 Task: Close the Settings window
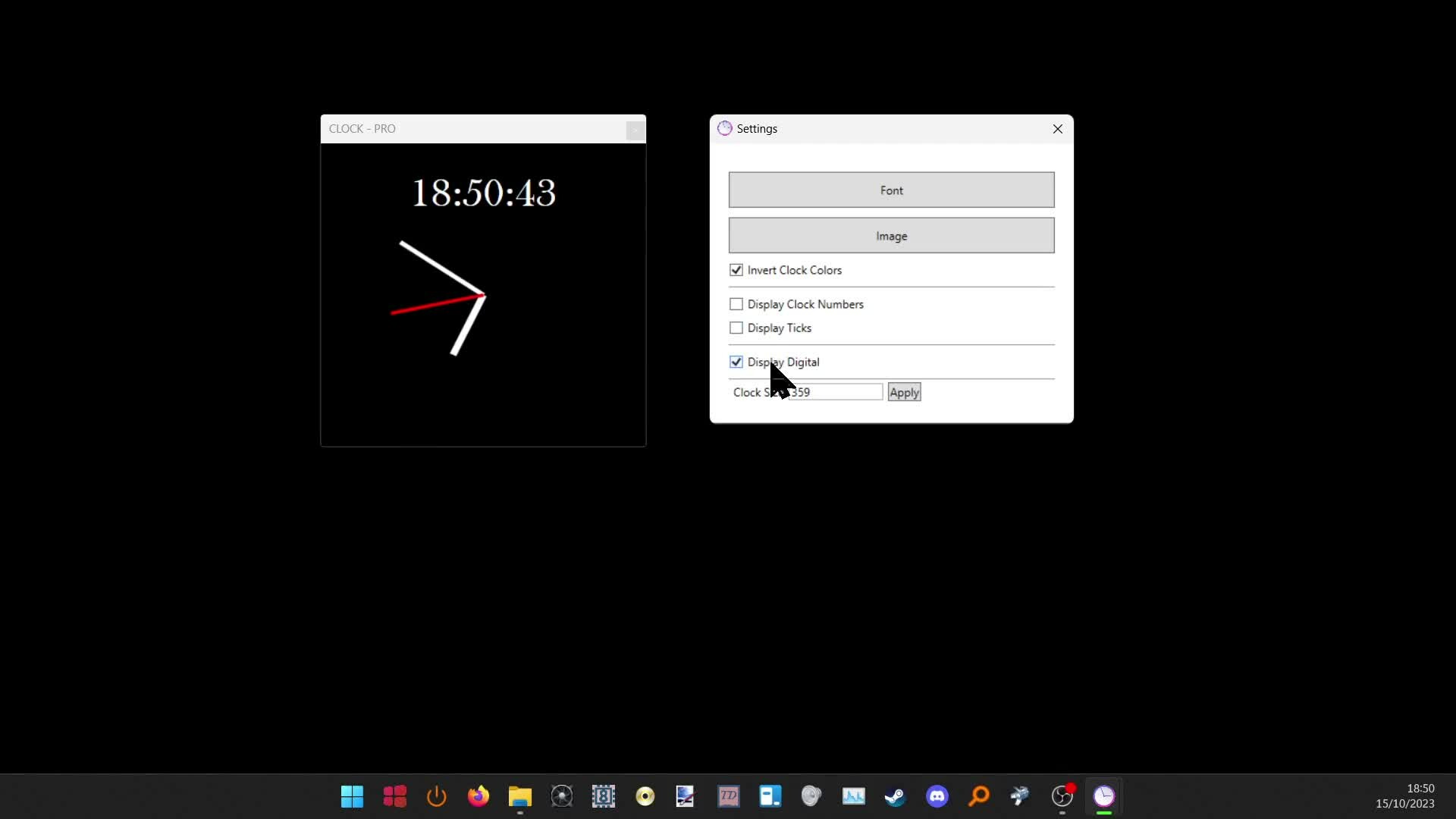[x=1058, y=129]
